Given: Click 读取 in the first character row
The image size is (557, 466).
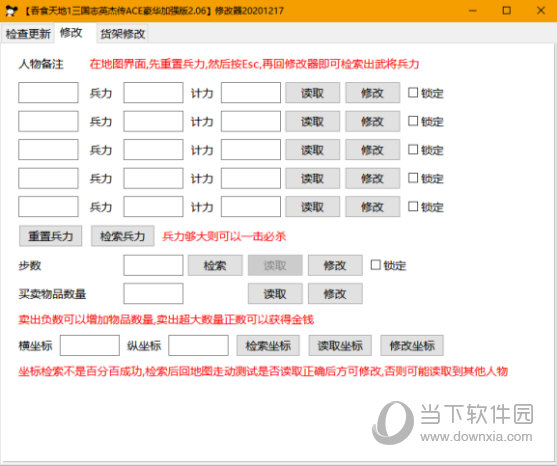Looking at the screenshot, I should [x=313, y=93].
